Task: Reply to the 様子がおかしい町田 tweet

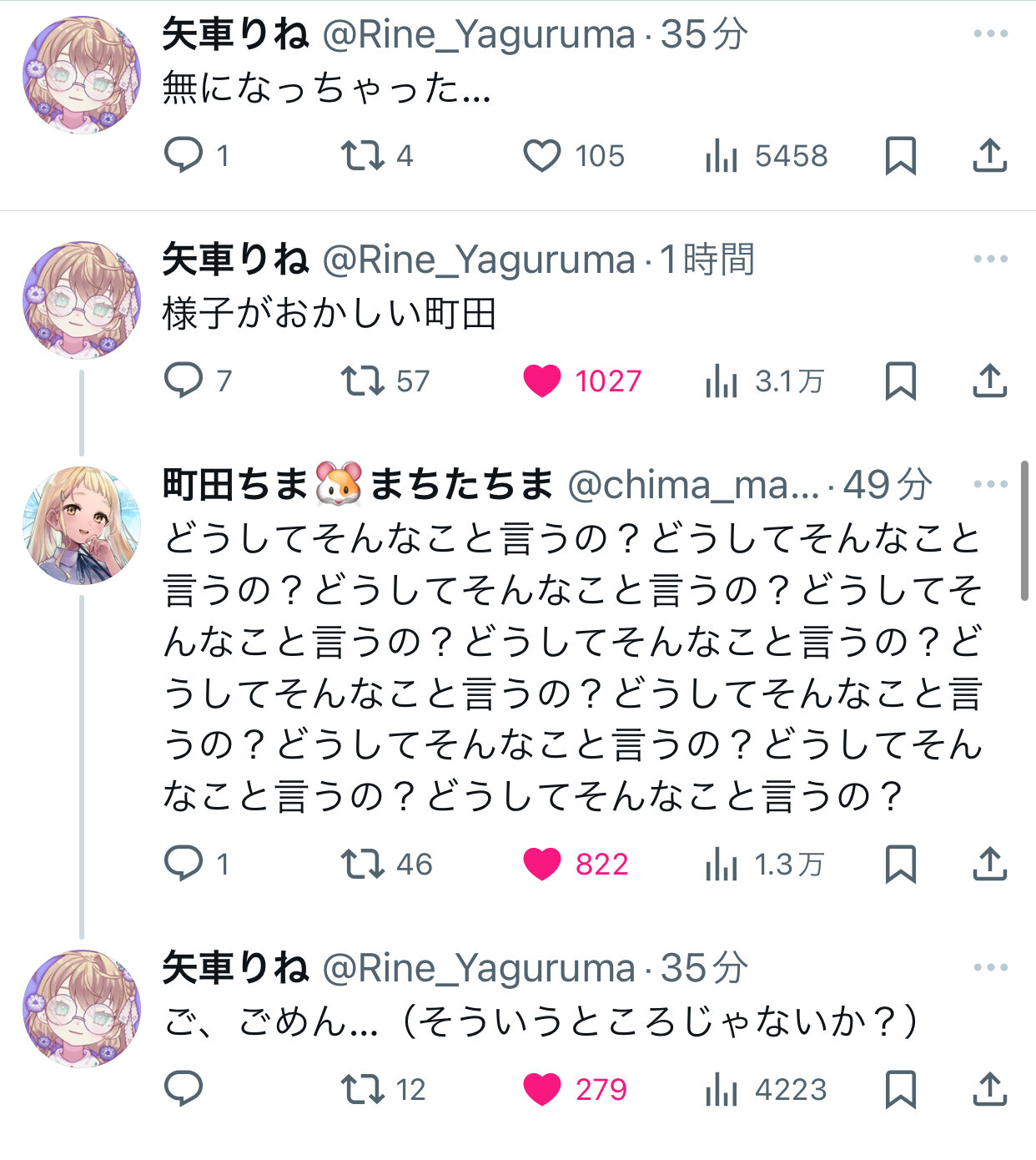Action: tap(184, 381)
